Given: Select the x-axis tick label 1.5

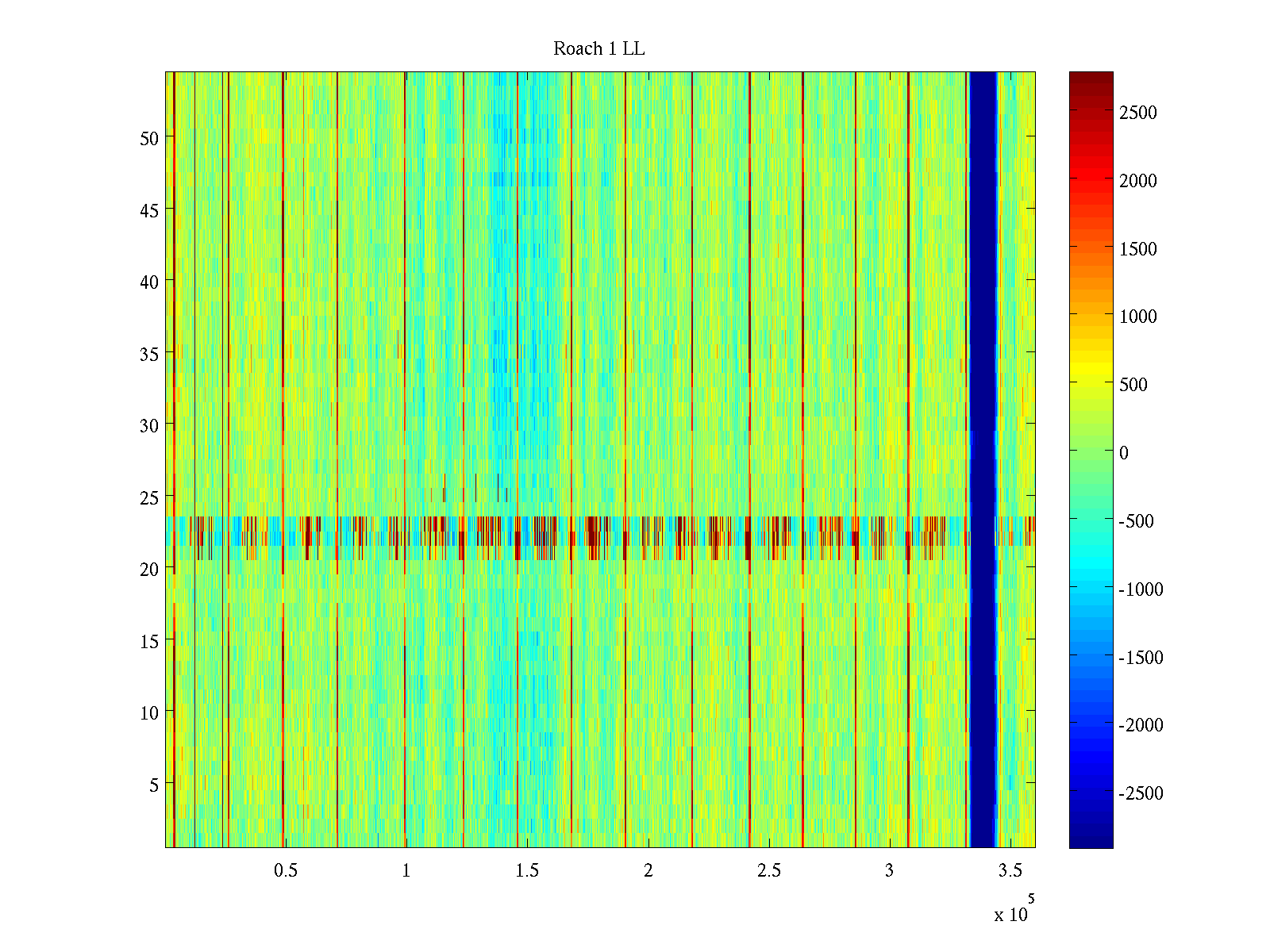Looking at the screenshot, I should coord(527,871).
